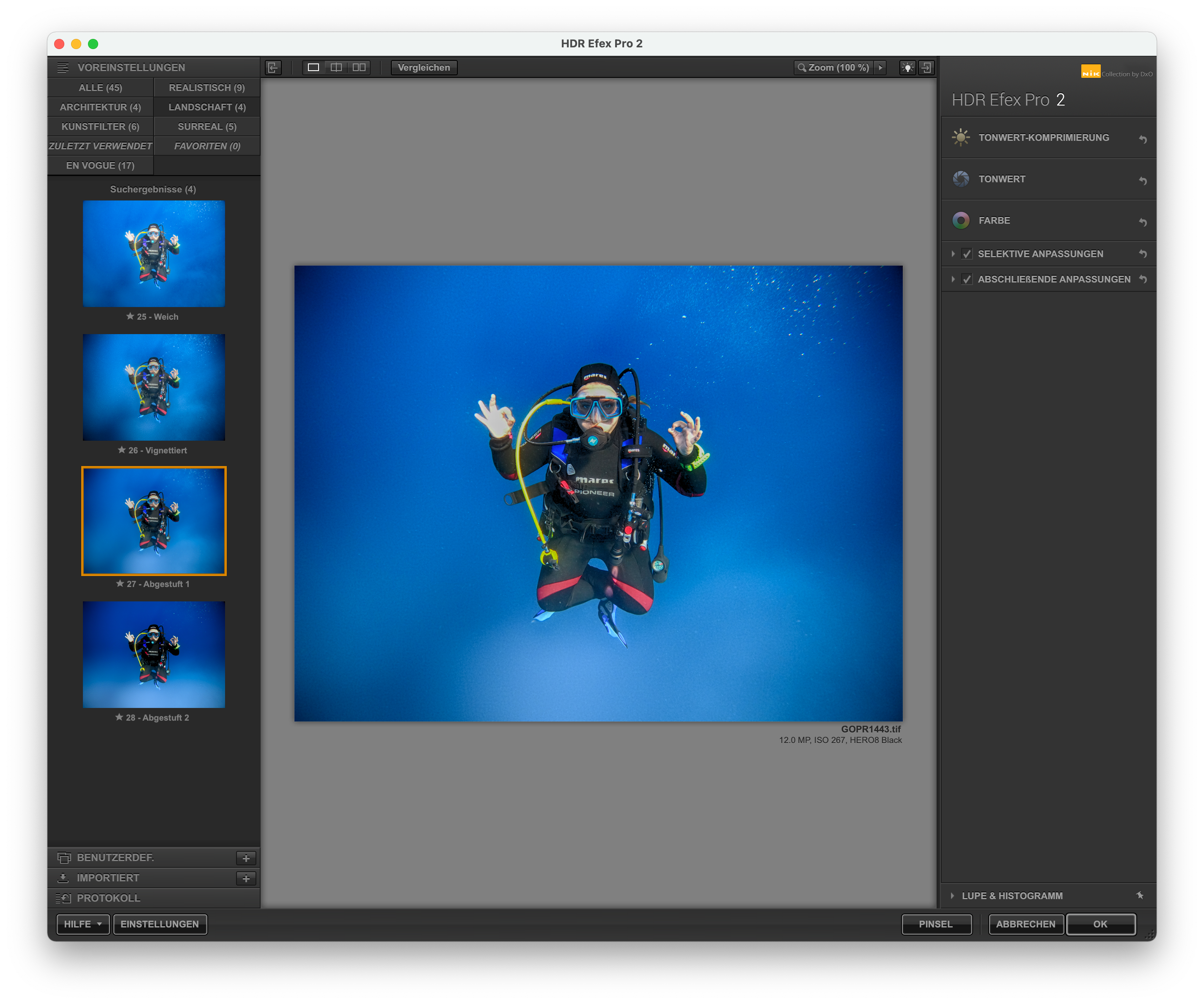Viewport: 1204px width, 1004px height.
Task: Click the hide right panel icon
Action: [x=926, y=68]
